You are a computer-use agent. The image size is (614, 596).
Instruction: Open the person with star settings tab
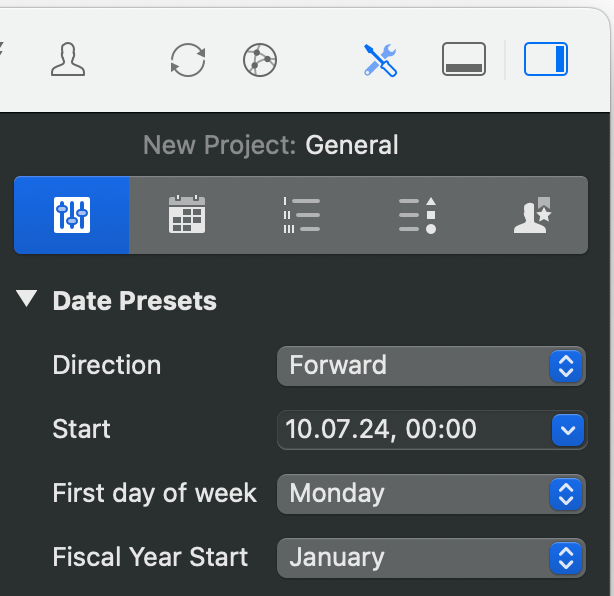(531, 215)
